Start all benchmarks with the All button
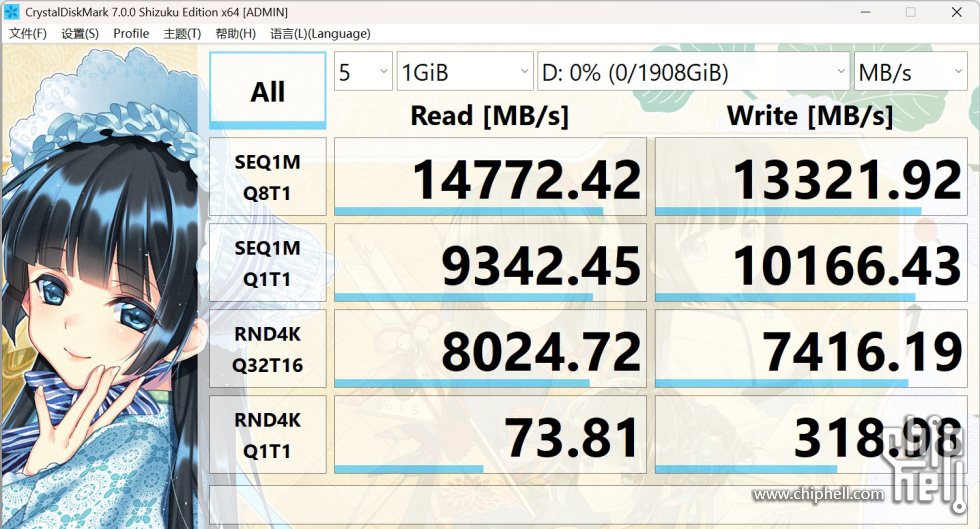980x529 pixels. (268, 91)
